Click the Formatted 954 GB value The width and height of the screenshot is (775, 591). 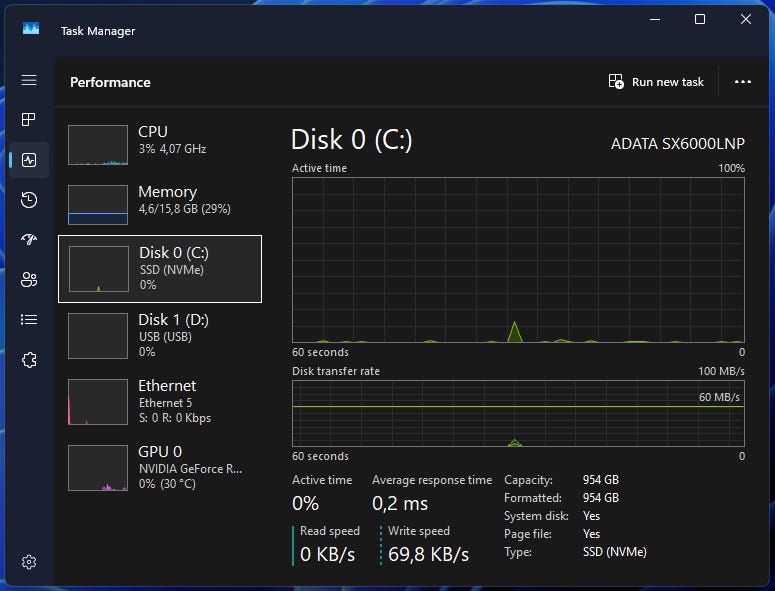coord(601,498)
